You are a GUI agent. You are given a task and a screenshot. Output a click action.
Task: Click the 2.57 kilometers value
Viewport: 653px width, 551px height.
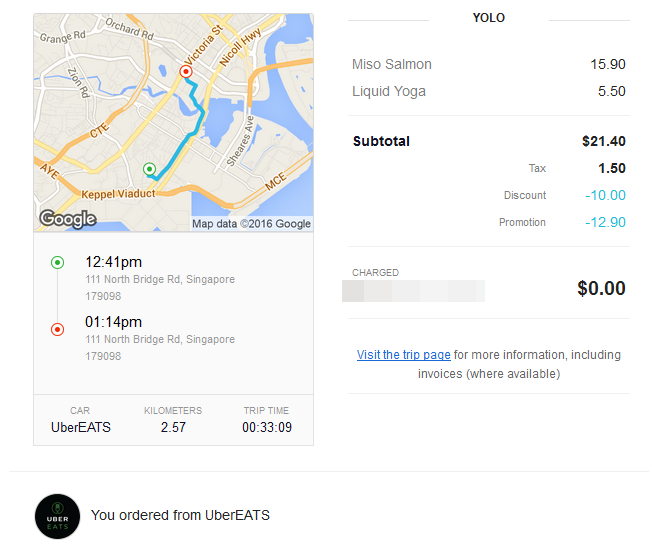[x=173, y=428]
